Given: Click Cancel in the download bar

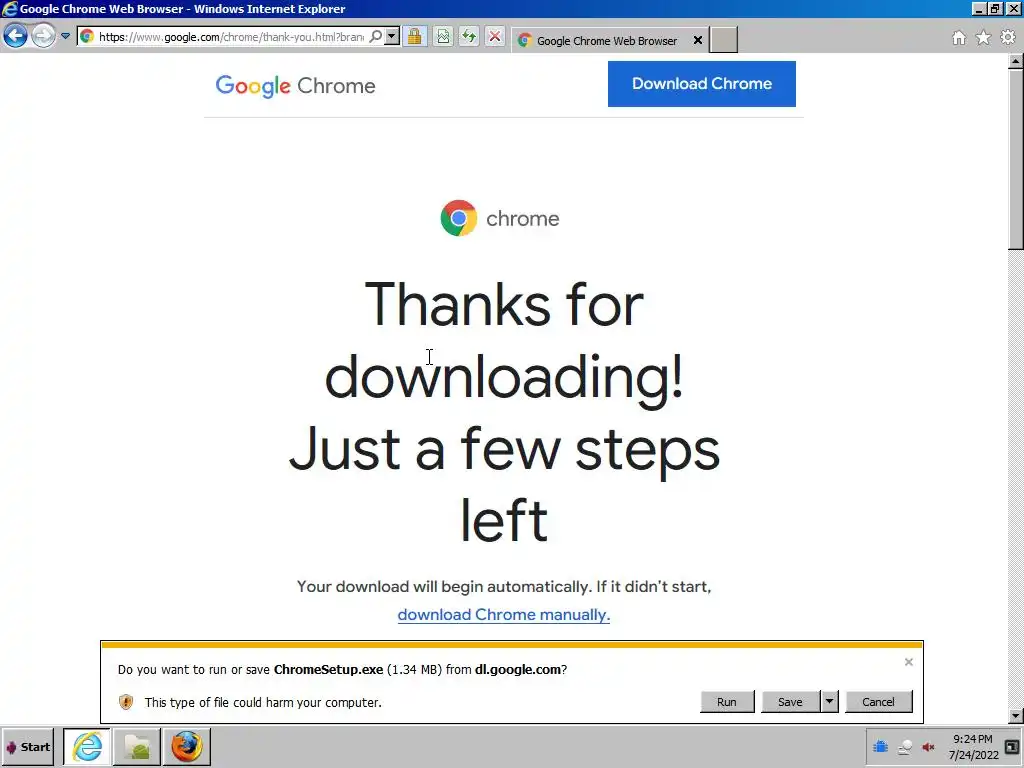Looking at the screenshot, I should (x=878, y=702).
